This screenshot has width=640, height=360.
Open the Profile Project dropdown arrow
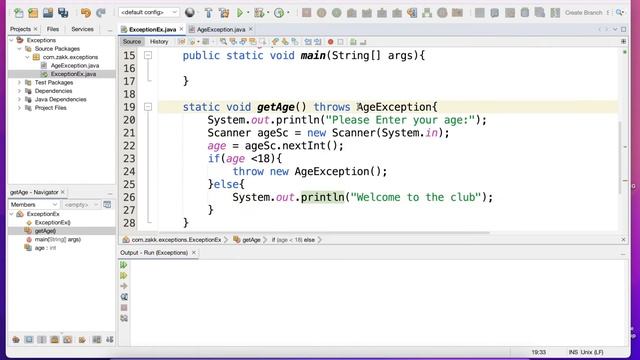click(288, 13)
